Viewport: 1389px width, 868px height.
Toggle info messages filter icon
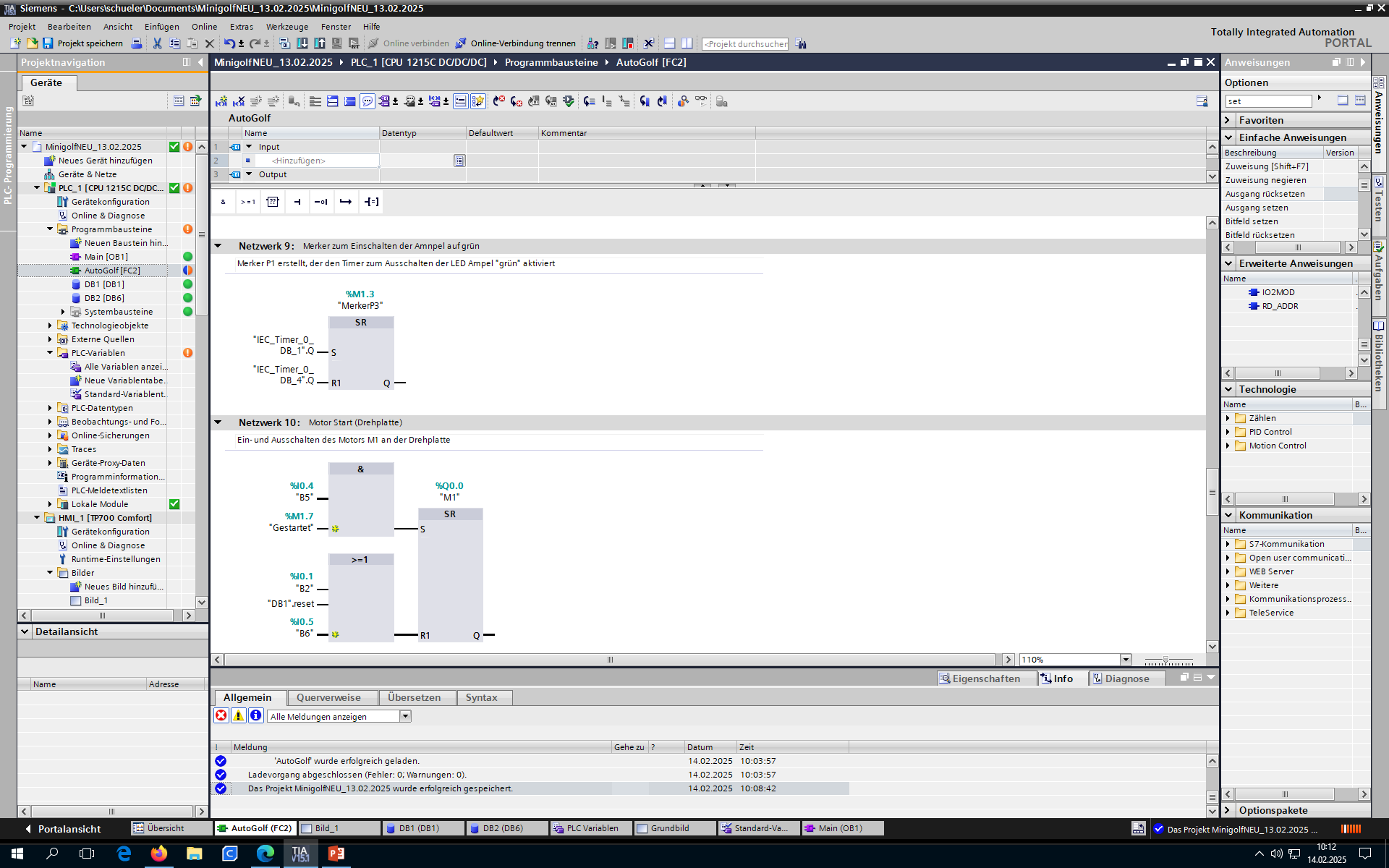pyautogui.click(x=256, y=715)
